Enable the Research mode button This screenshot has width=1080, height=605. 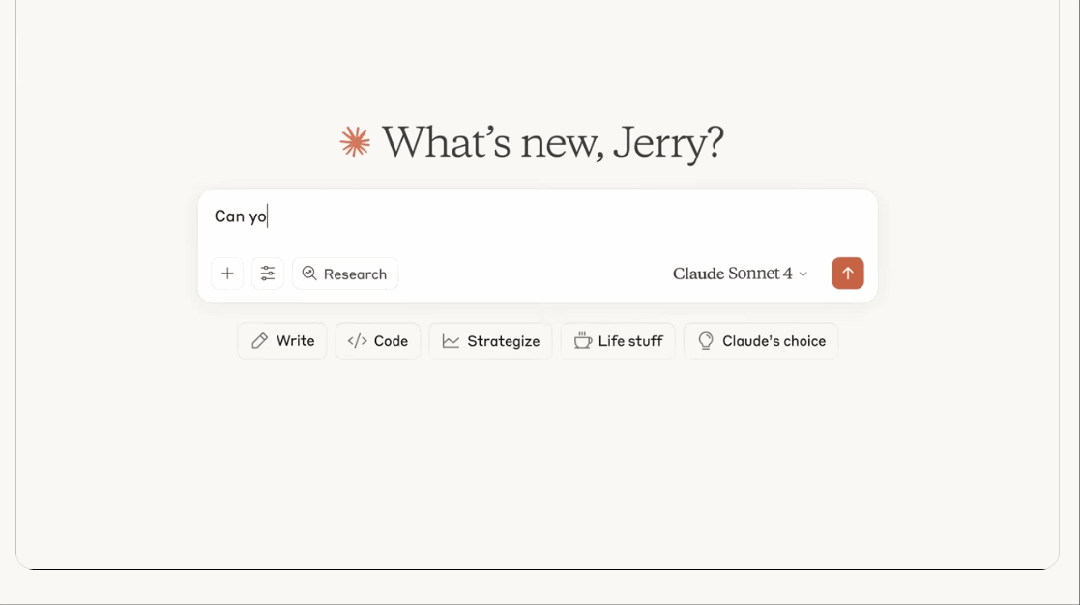coord(345,274)
